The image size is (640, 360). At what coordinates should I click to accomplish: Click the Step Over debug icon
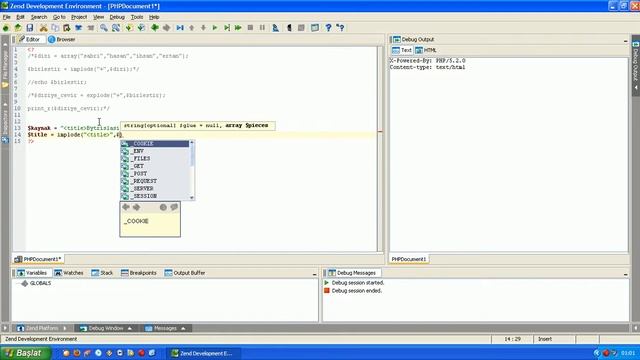pos(227,28)
